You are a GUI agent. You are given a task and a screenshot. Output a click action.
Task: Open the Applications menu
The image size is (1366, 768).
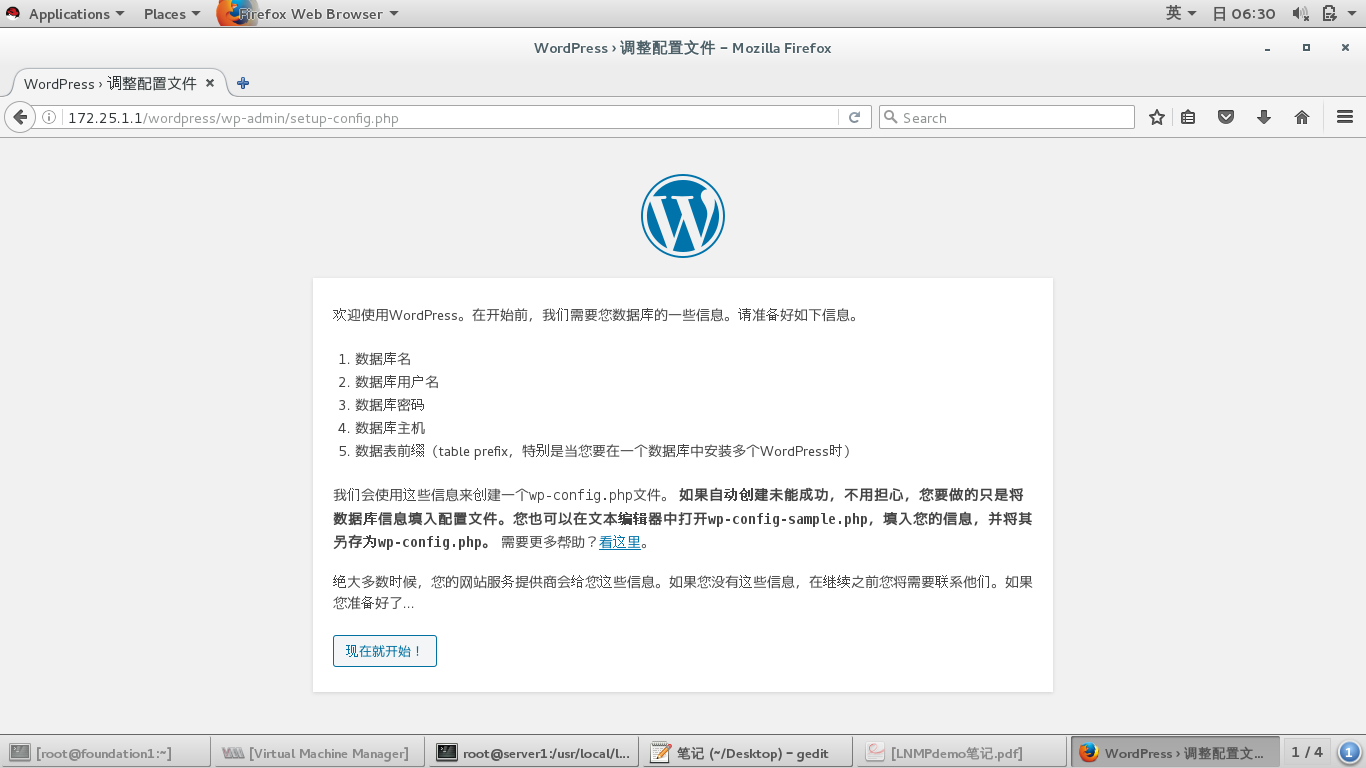coord(76,14)
